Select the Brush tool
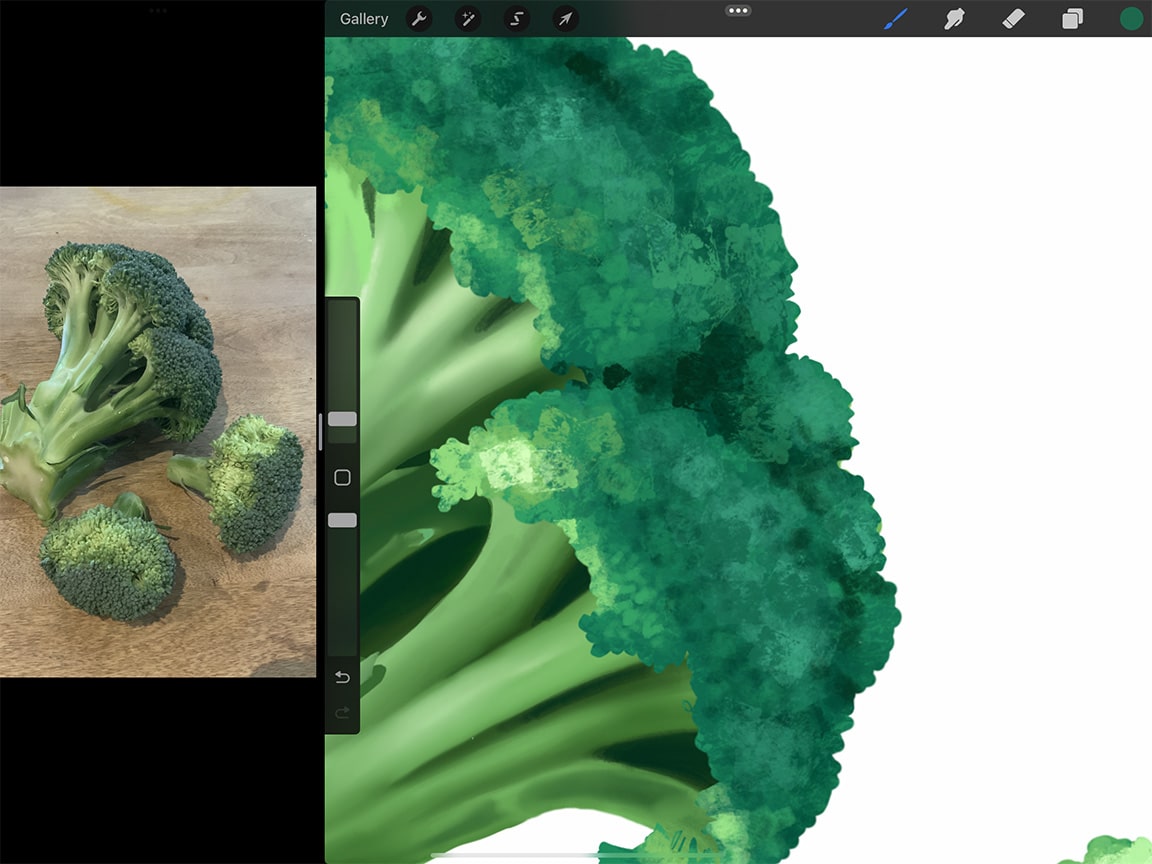This screenshot has width=1152, height=864. pos(894,18)
